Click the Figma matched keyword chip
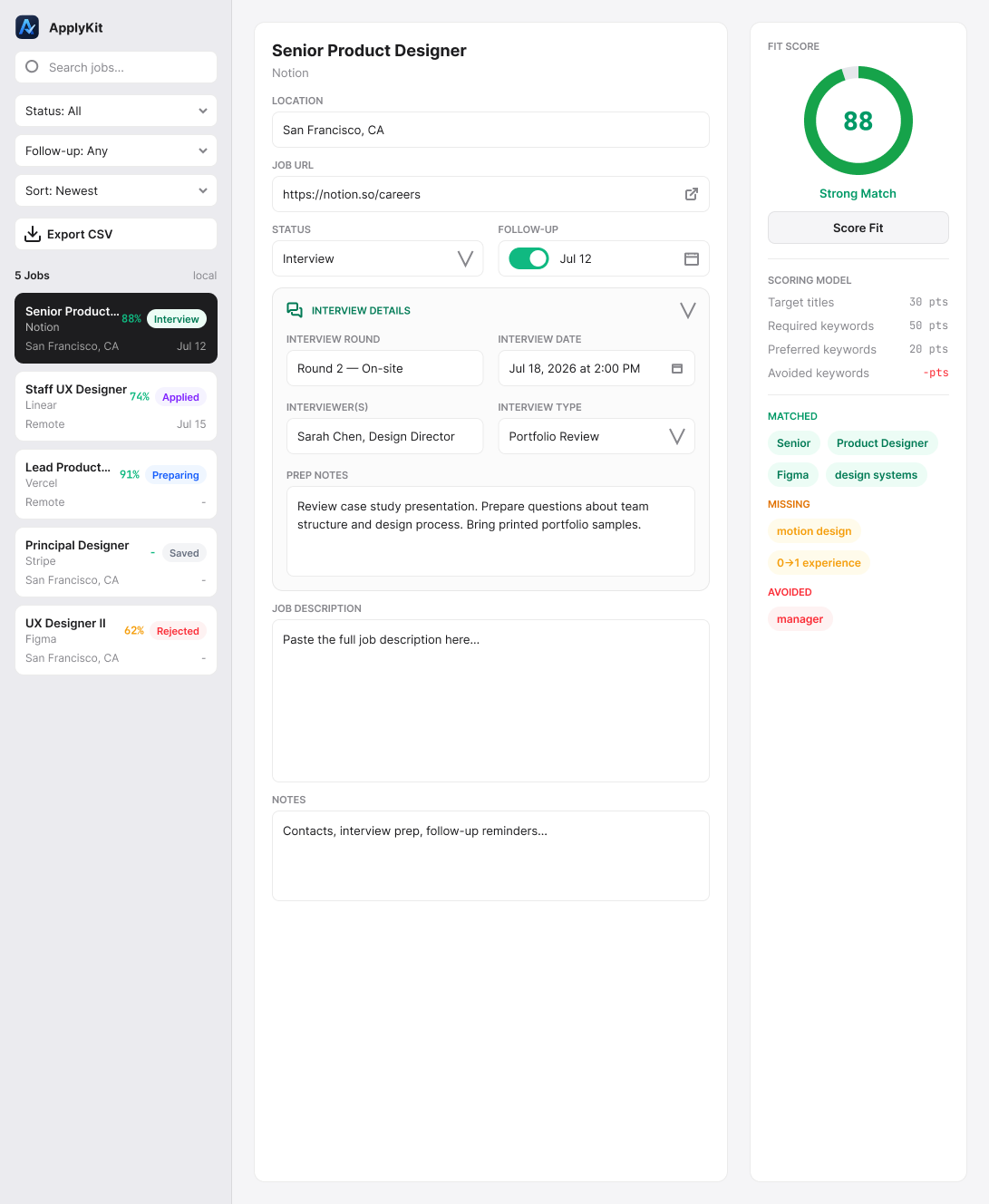This screenshot has height=1204, width=989. 793,475
